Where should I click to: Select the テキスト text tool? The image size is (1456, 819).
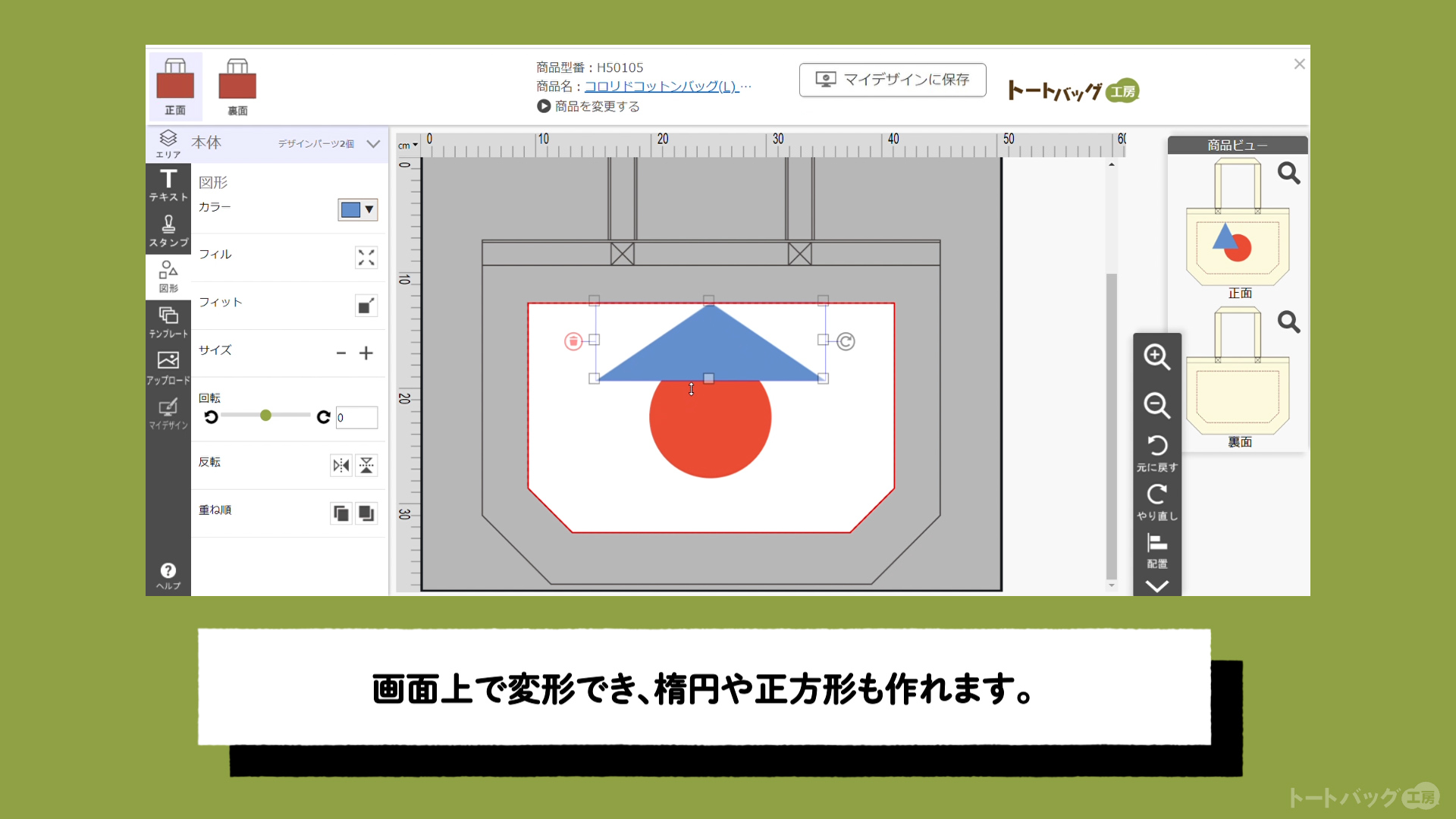click(x=168, y=185)
